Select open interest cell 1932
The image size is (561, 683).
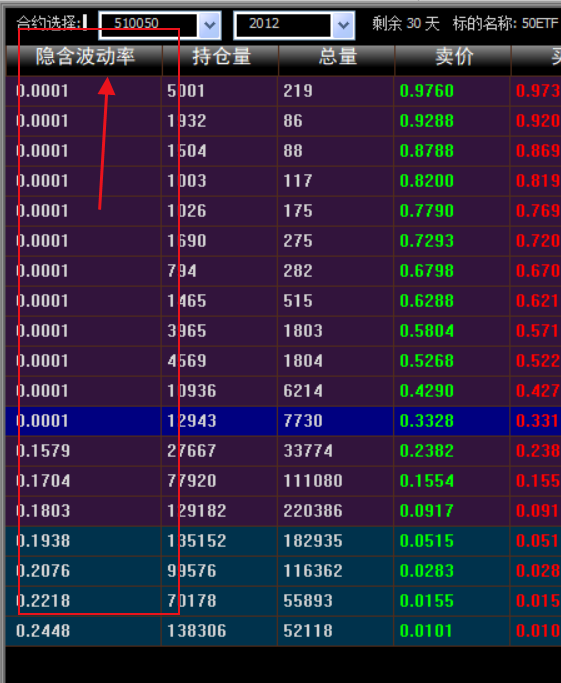point(187,121)
